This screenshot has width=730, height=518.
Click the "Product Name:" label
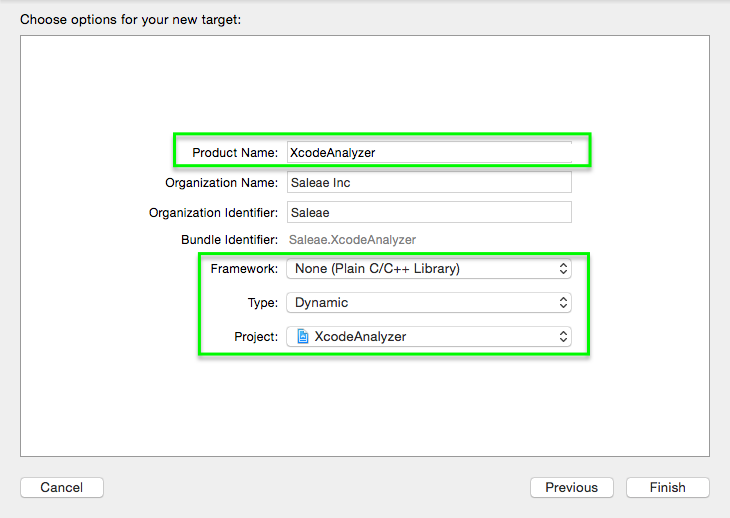235,153
